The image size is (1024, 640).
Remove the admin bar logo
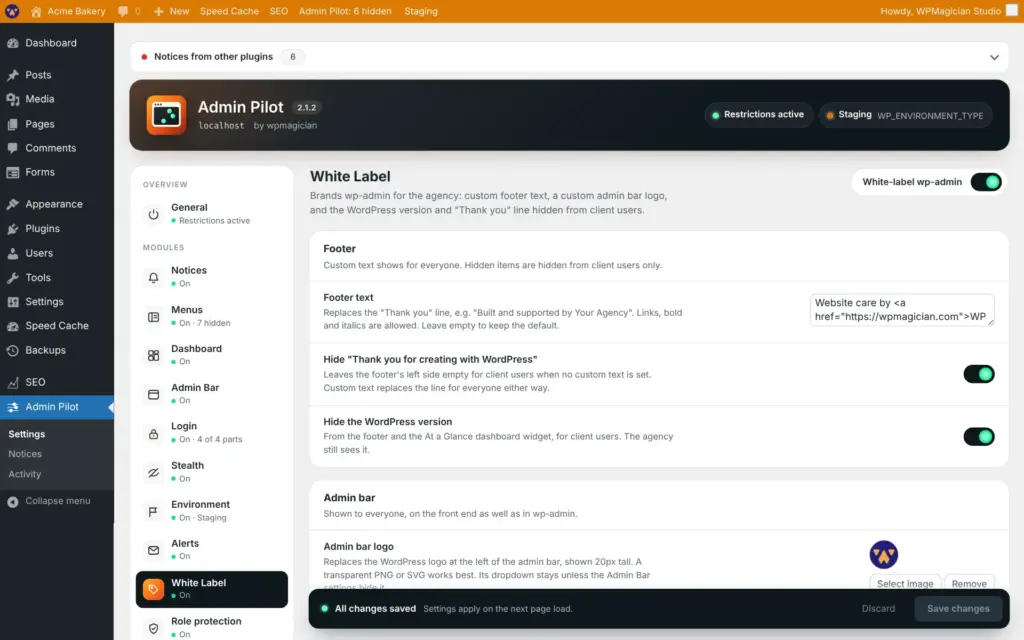coord(969,584)
